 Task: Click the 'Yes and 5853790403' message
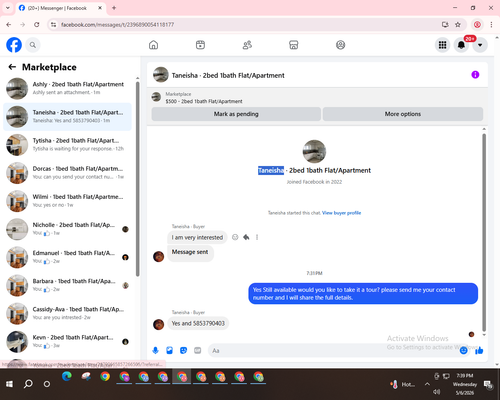[198, 323]
